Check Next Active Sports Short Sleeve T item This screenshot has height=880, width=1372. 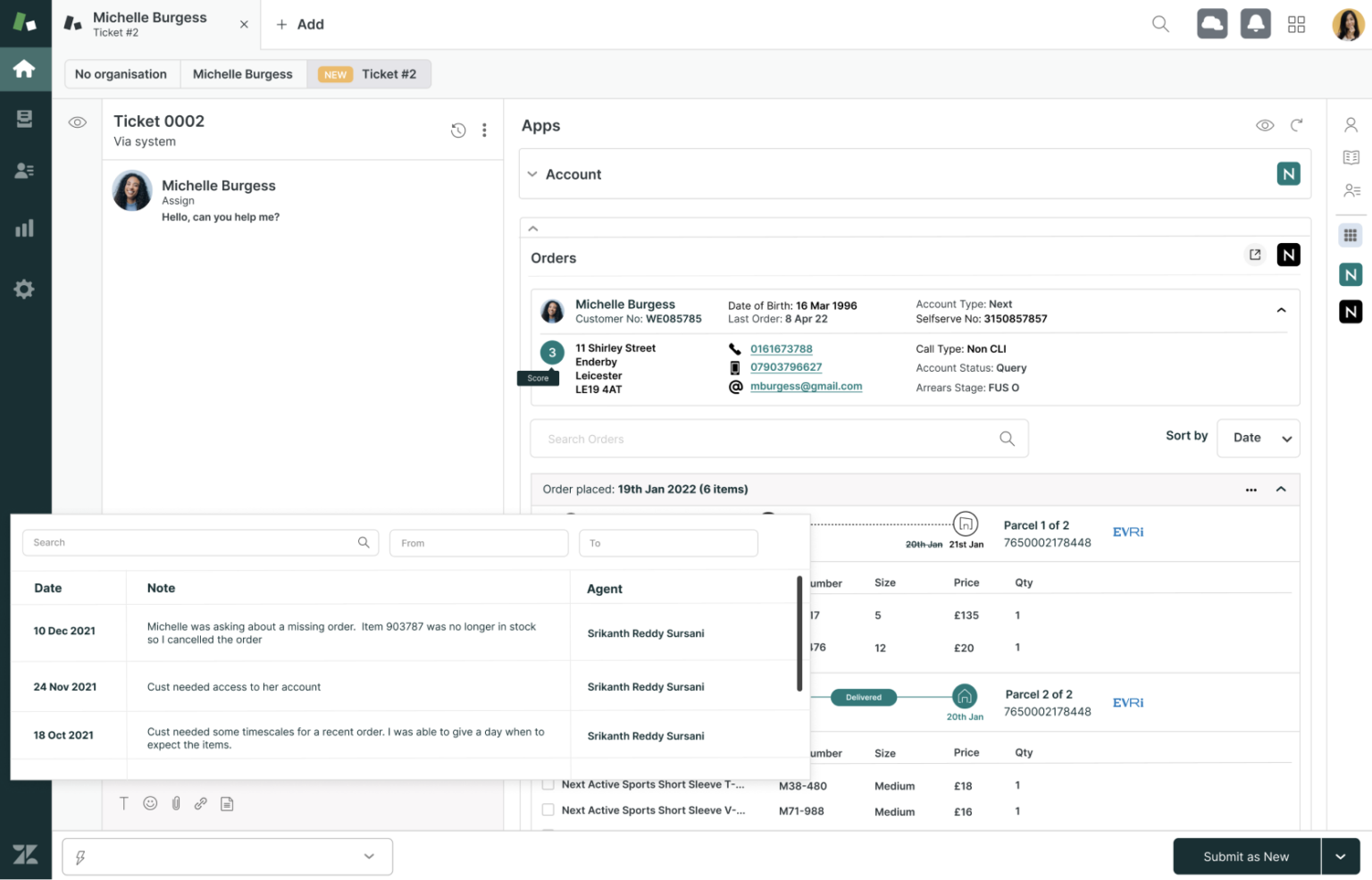548,784
